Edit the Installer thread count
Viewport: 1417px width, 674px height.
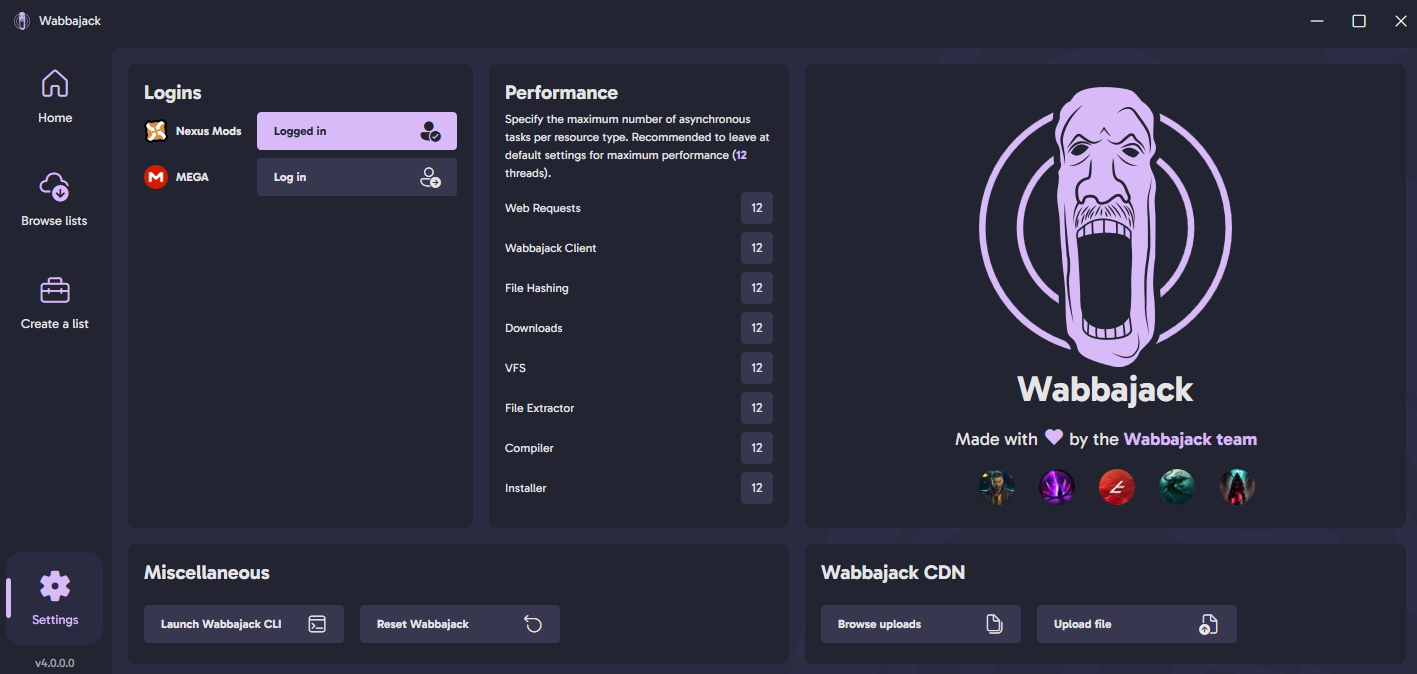click(757, 488)
